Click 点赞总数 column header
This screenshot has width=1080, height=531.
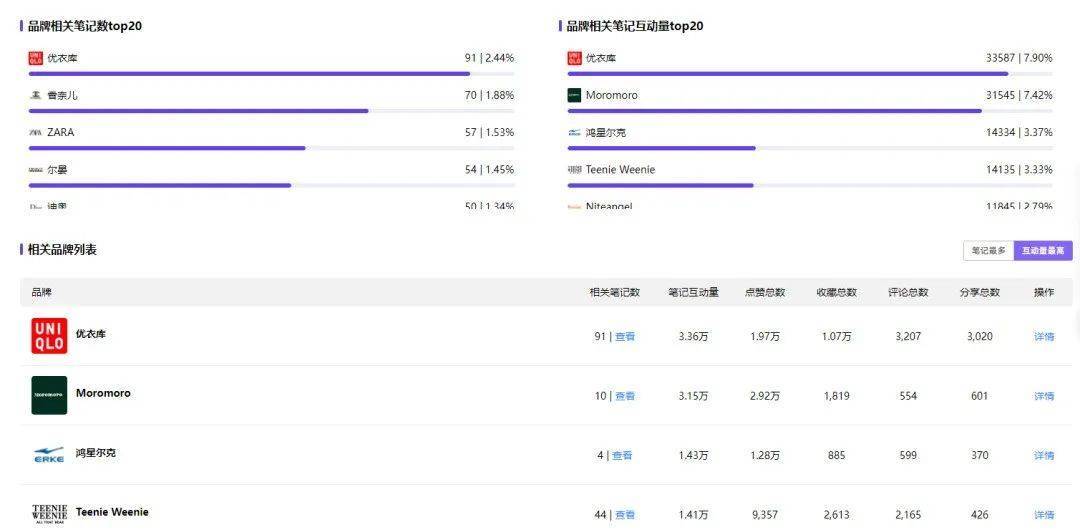pyautogui.click(x=765, y=292)
